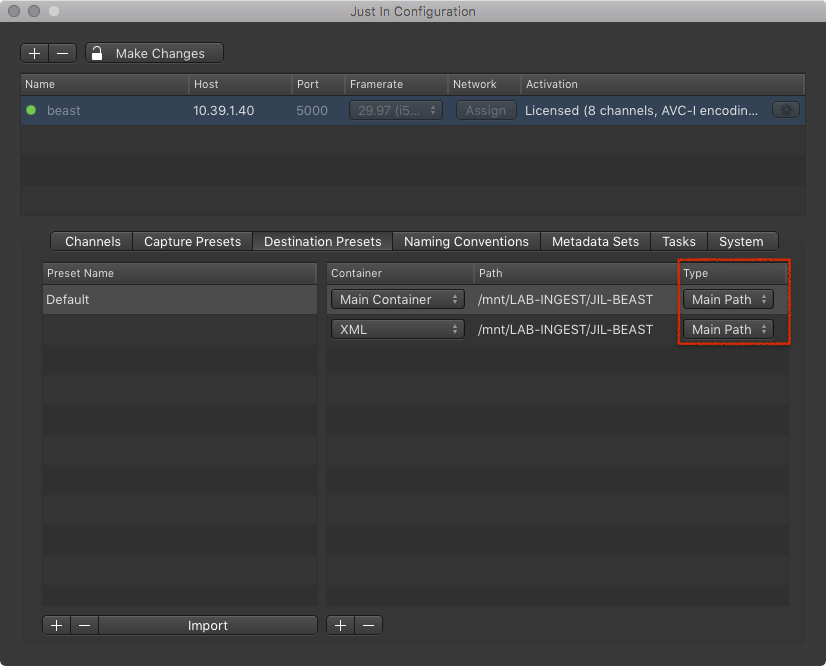The image size is (826, 666).
Task: Click the Import button
Action: [208, 625]
